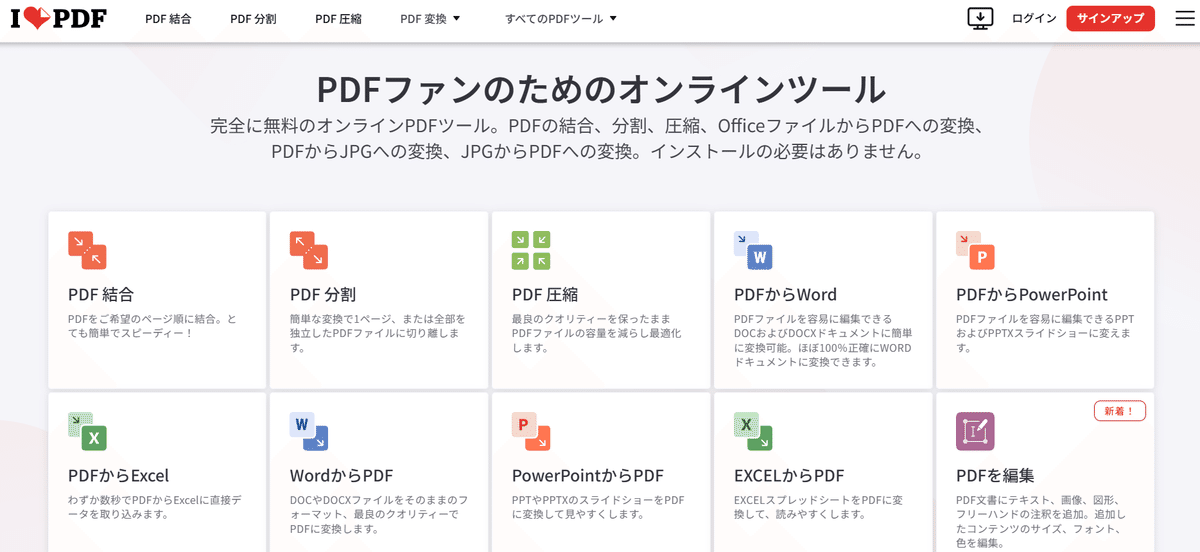Click the red サインアップ button

click(1110, 19)
